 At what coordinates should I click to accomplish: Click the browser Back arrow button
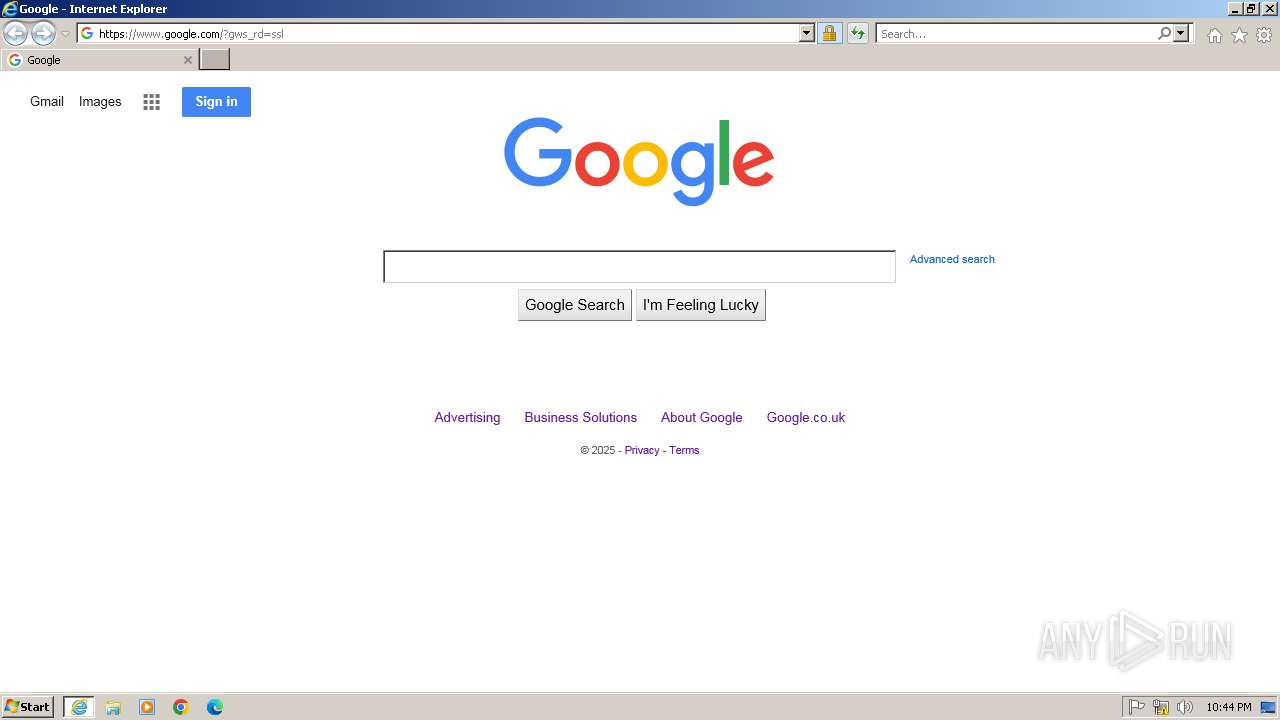pyautogui.click(x=15, y=34)
